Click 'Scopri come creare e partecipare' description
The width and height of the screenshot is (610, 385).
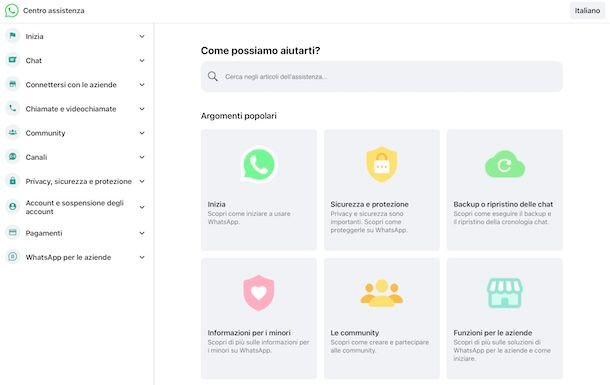click(380, 346)
